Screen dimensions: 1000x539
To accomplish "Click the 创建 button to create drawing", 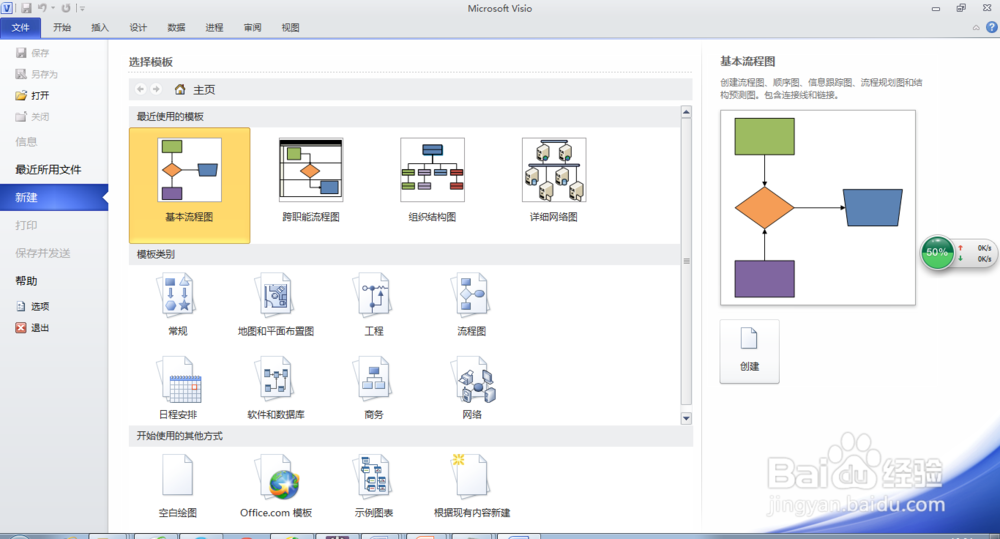I will click(x=749, y=351).
